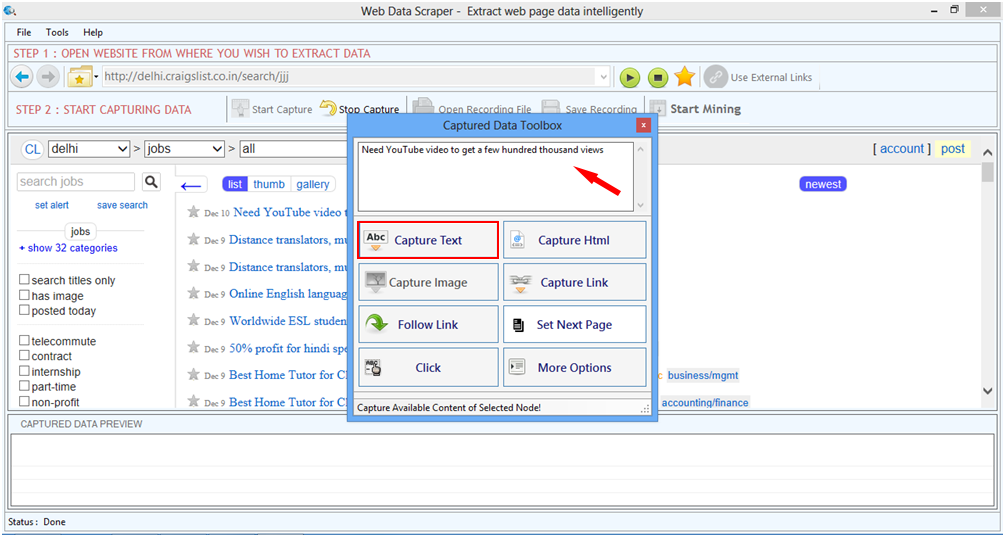Go forward with the grey forward arrow
This screenshot has width=1005, height=535.
tap(47, 78)
